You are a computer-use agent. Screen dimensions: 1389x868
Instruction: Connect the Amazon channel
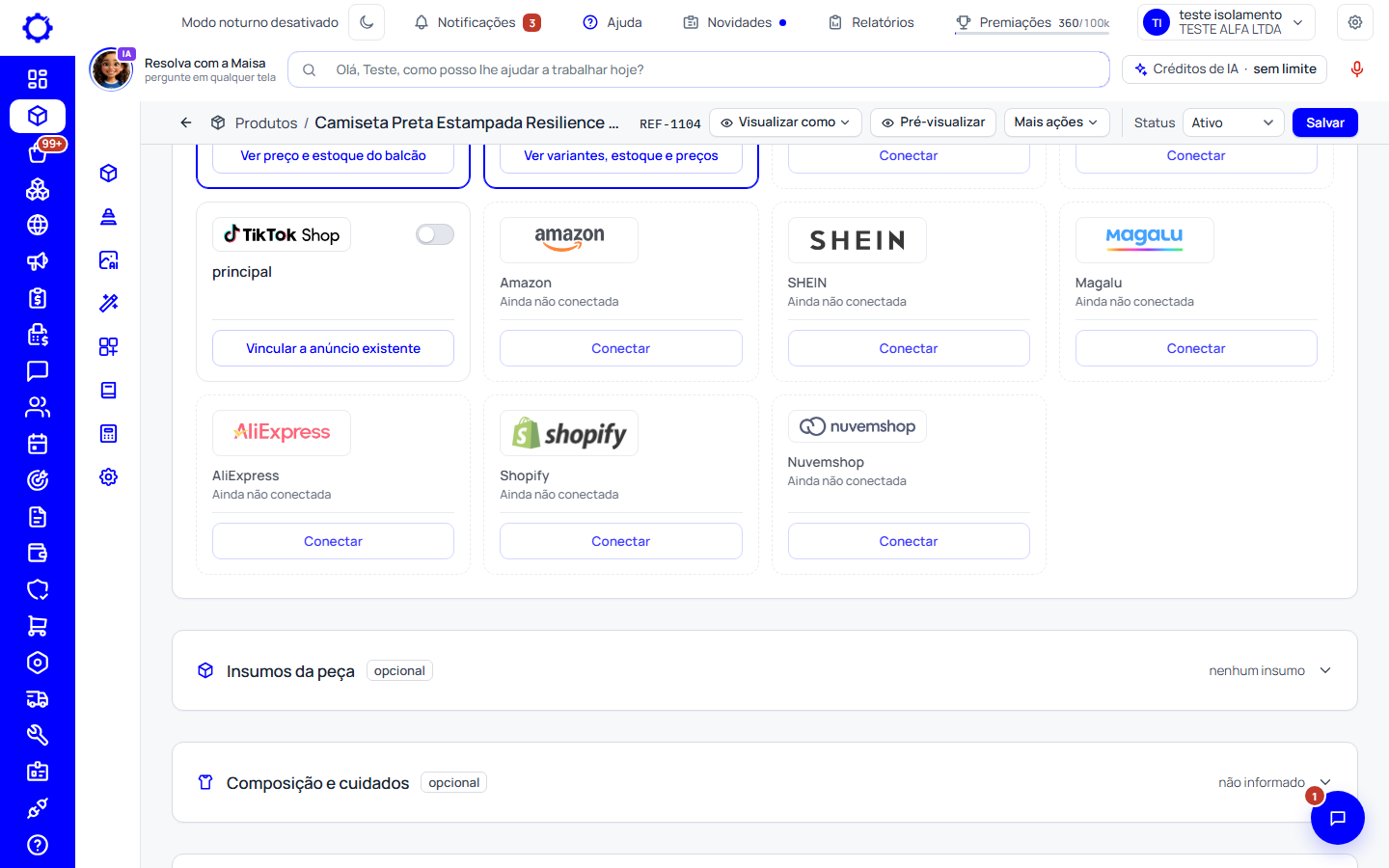tap(620, 348)
